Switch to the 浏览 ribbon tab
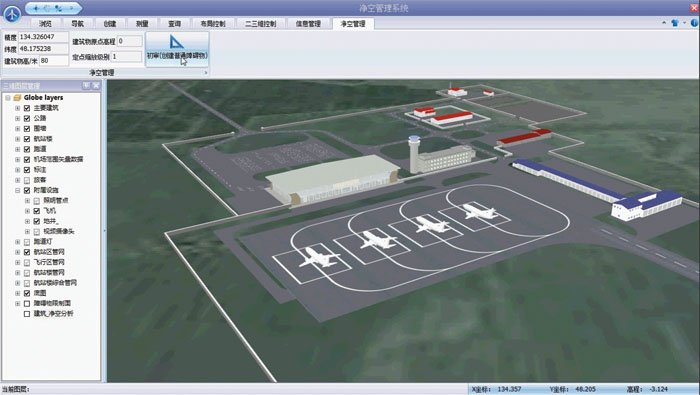Viewport: 700px width, 395px height. 45,24
